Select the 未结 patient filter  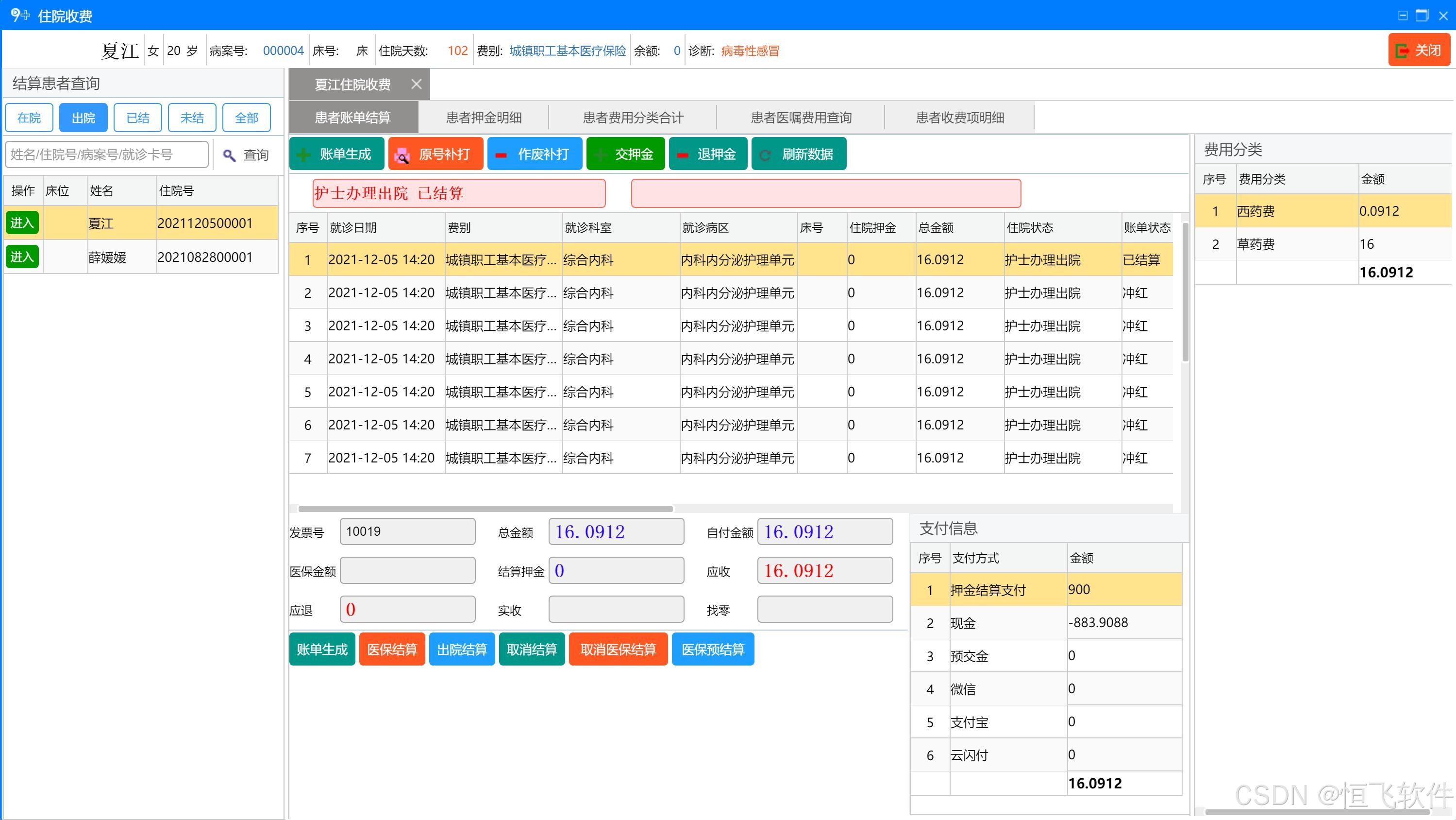[192, 118]
